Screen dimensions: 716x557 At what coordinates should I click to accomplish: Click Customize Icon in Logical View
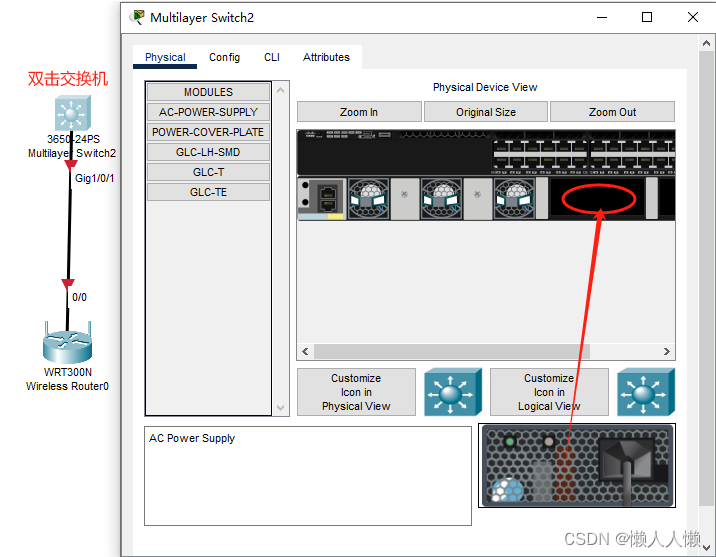(x=549, y=392)
